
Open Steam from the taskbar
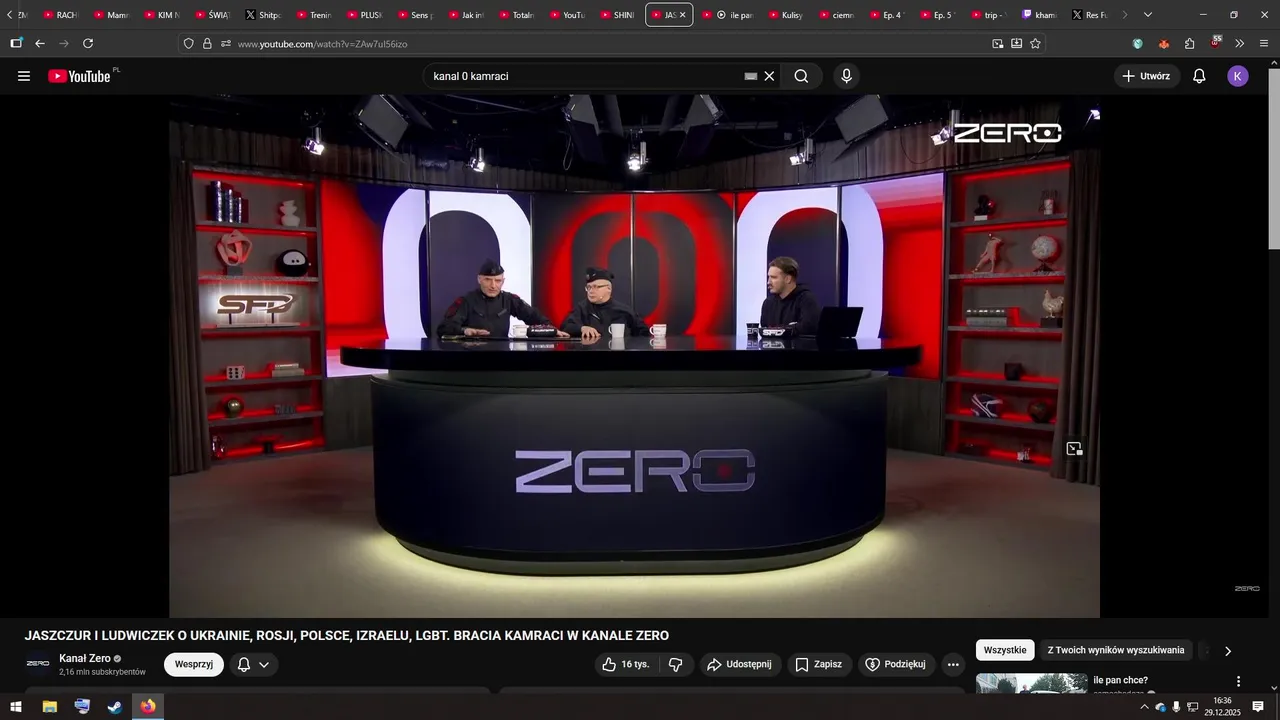click(115, 707)
